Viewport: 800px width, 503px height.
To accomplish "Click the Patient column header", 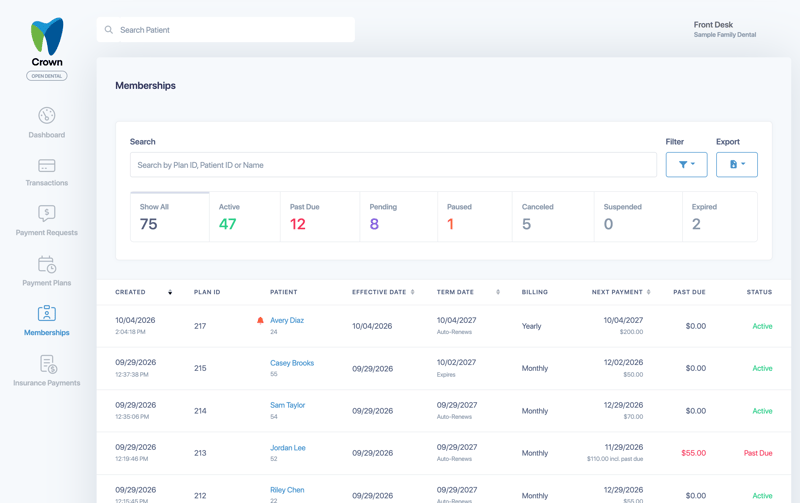I will tap(284, 292).
